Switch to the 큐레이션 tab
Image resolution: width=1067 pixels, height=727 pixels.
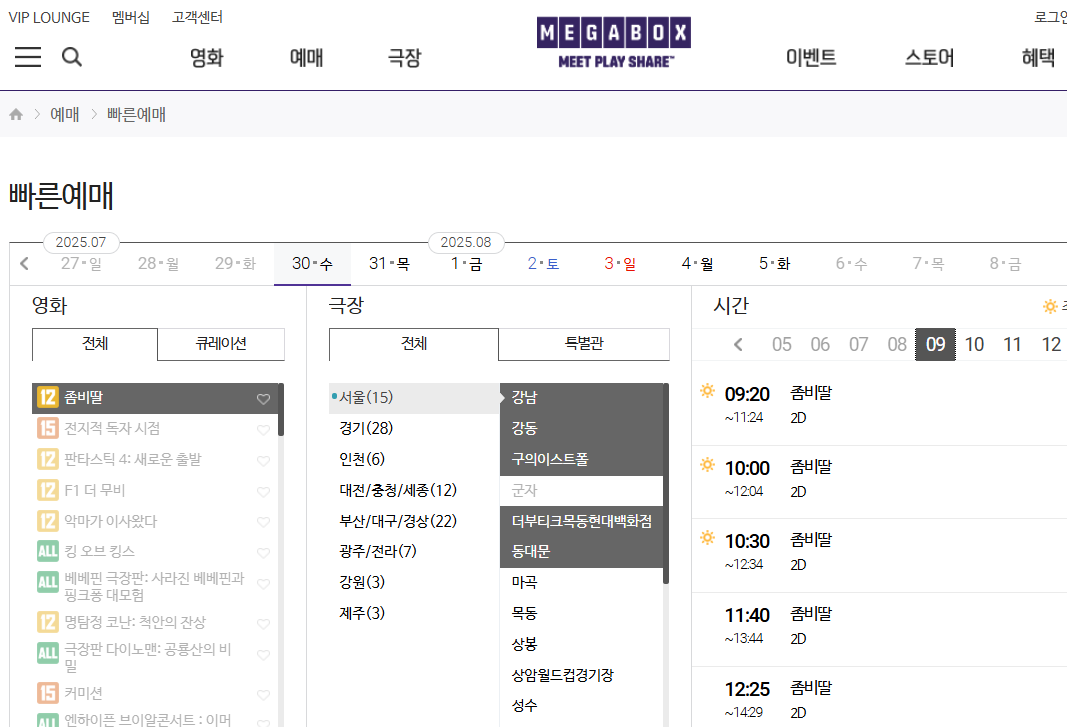click(x=219, y=344)
